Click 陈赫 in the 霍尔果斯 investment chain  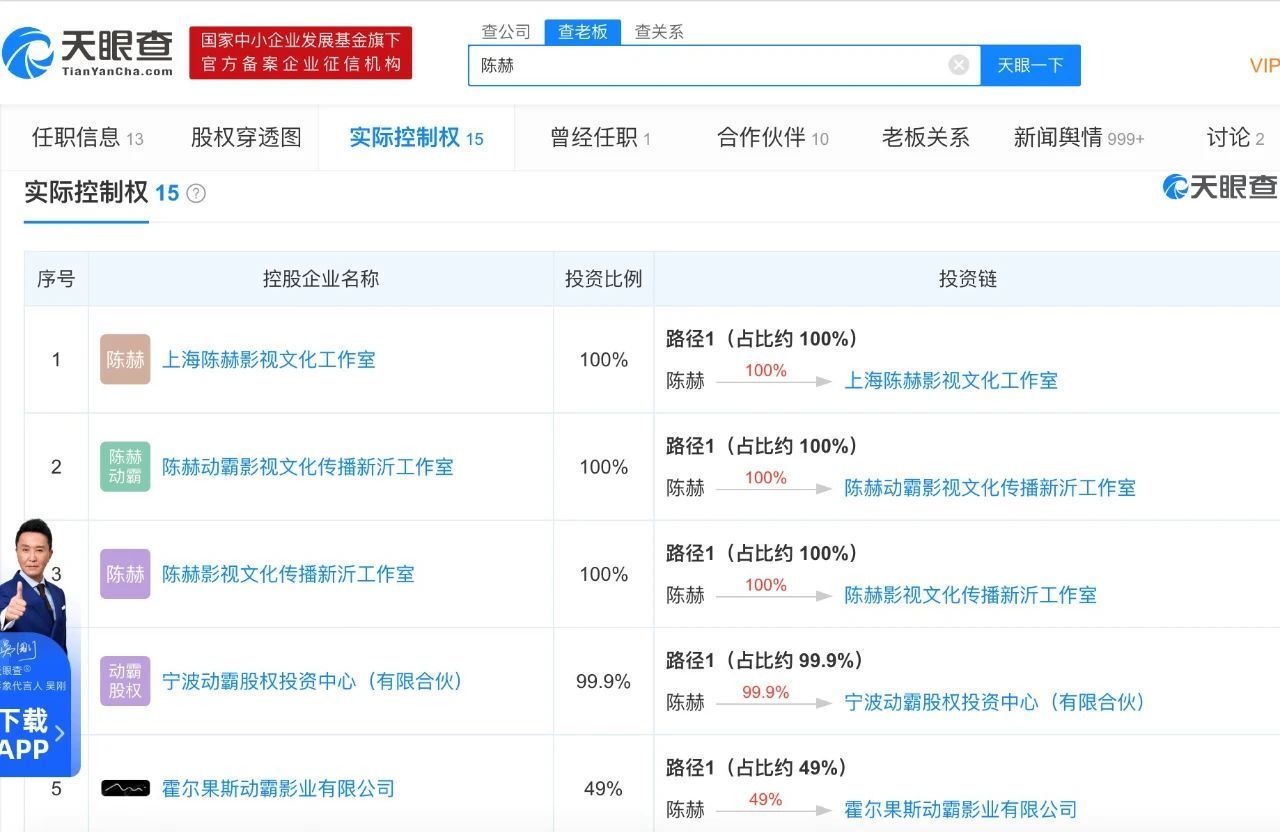pos(685,809)
